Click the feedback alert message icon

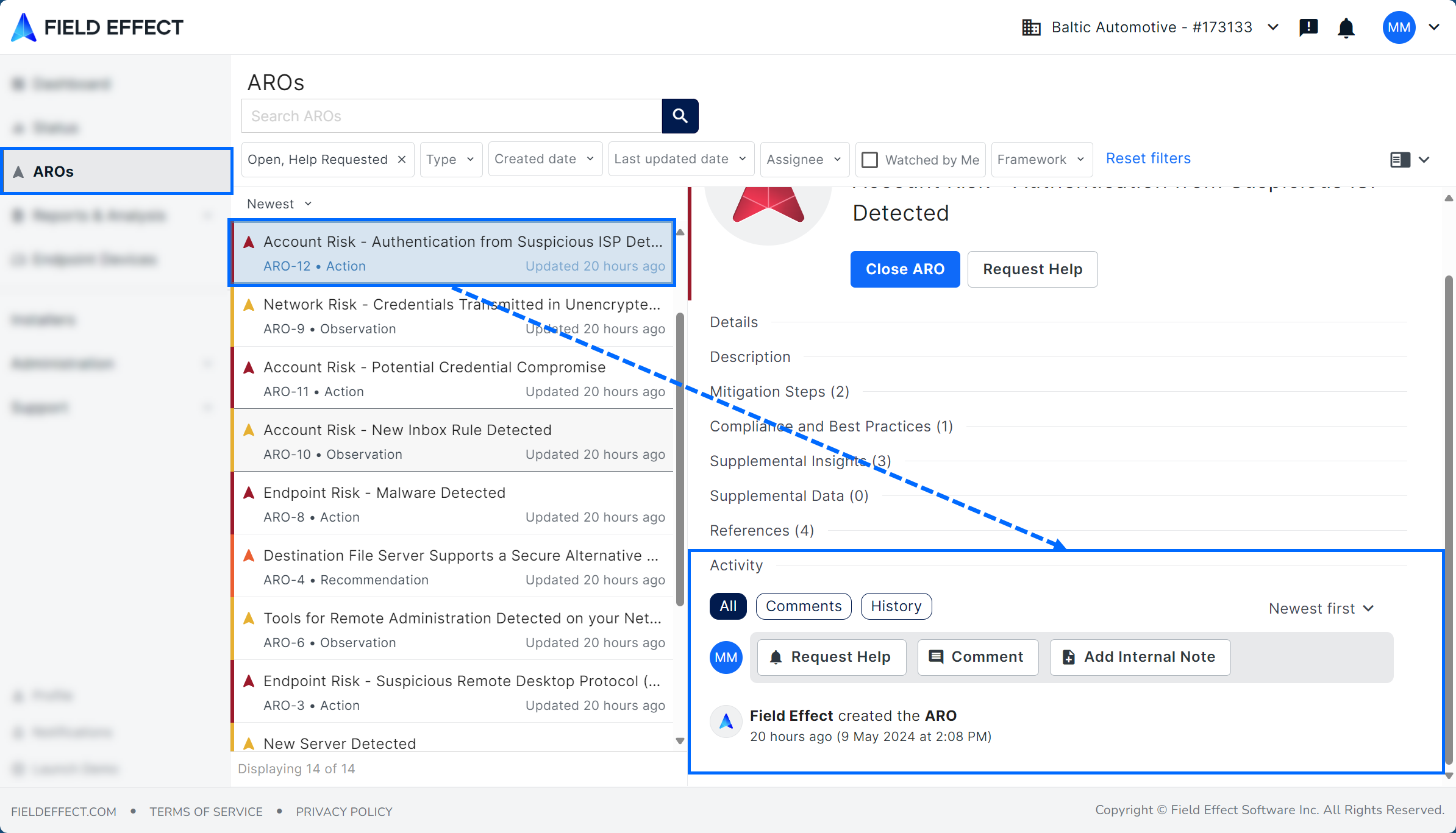pyautogui.click(x=1308, y=27)
